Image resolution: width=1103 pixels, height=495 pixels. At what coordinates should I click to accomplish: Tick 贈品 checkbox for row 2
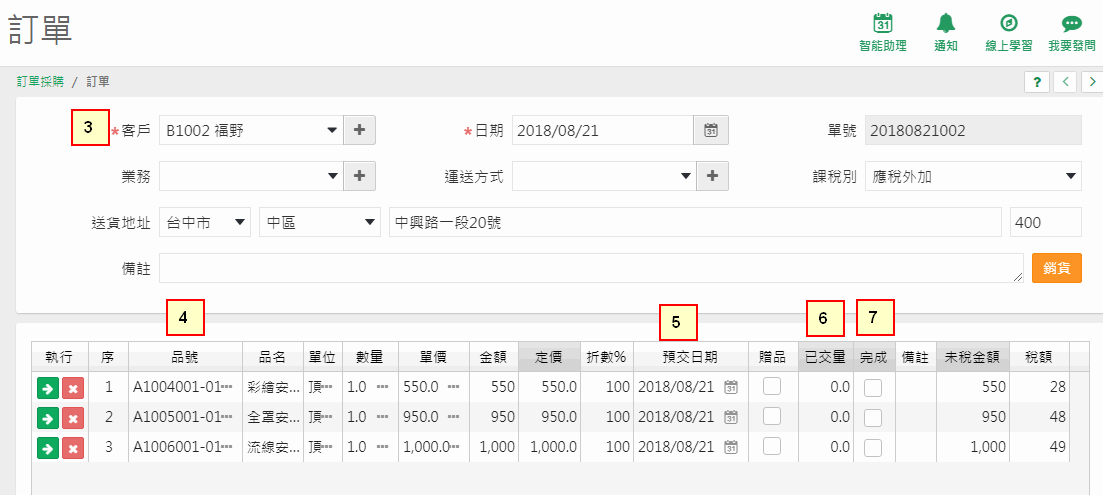772,416
